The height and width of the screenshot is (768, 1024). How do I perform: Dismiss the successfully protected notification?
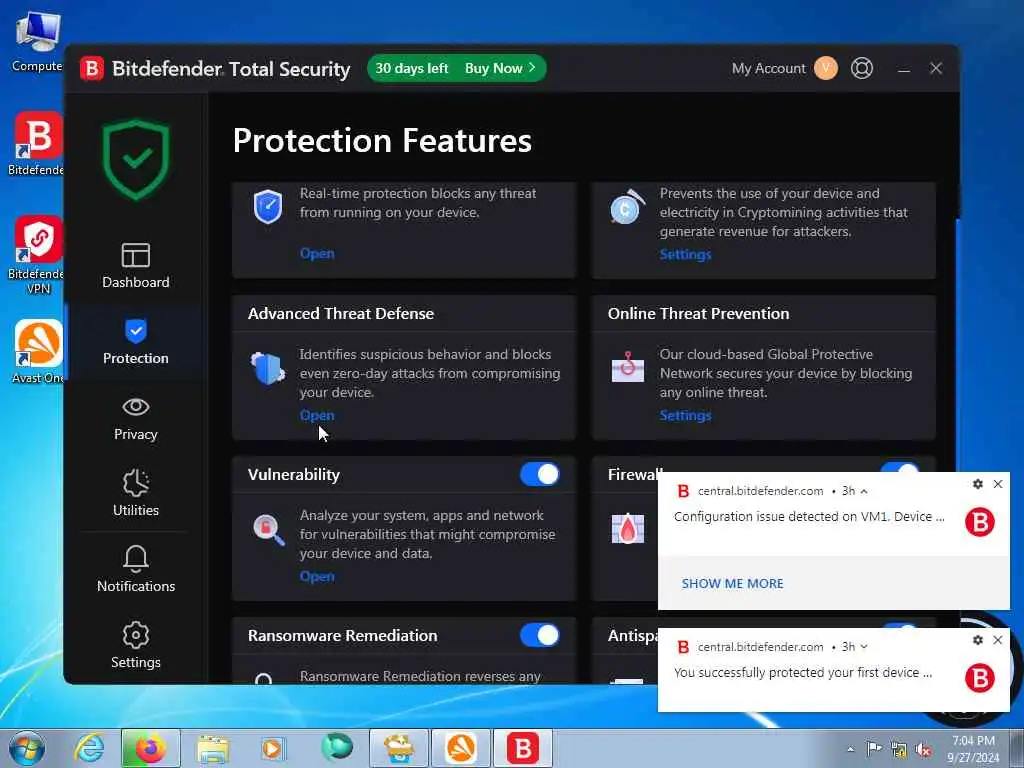[998, 640]
